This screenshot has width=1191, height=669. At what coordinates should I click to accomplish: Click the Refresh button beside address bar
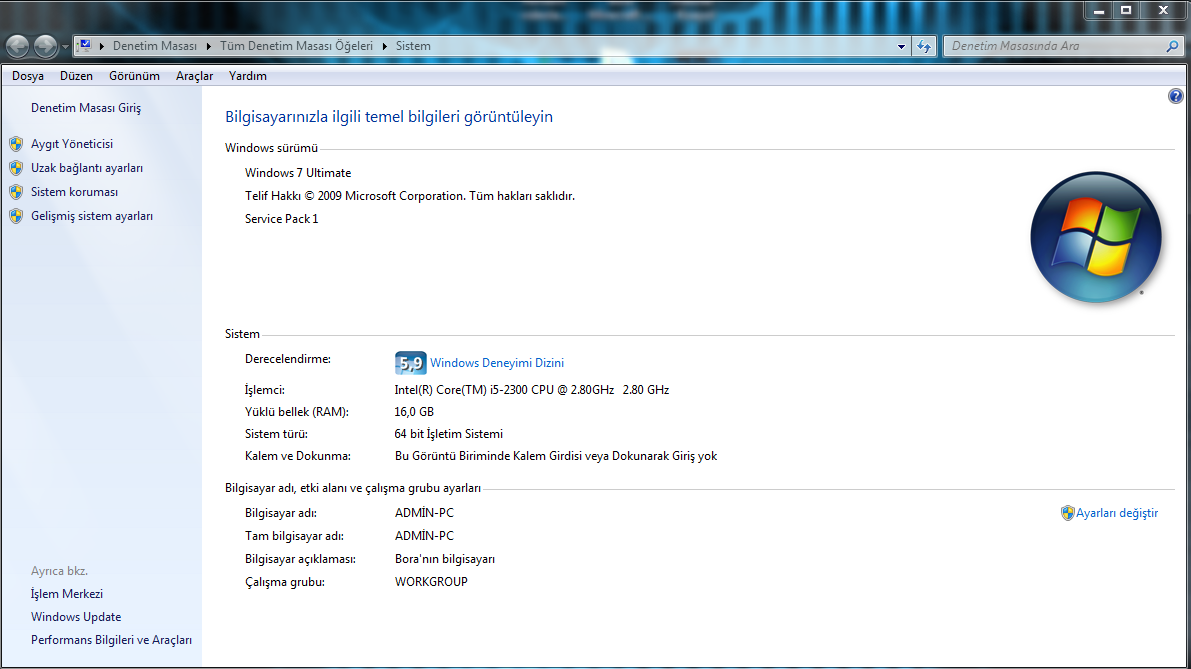[924, 46]
